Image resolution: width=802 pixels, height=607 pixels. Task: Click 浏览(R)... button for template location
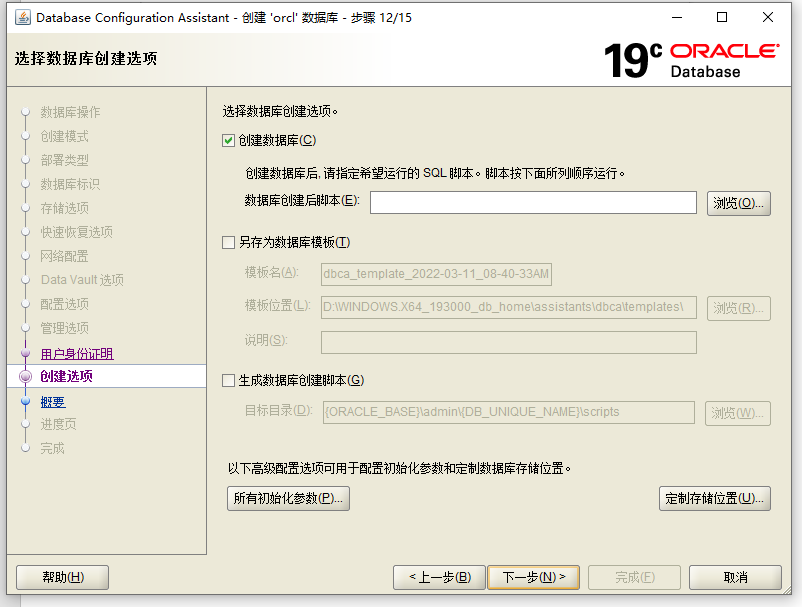739,308
